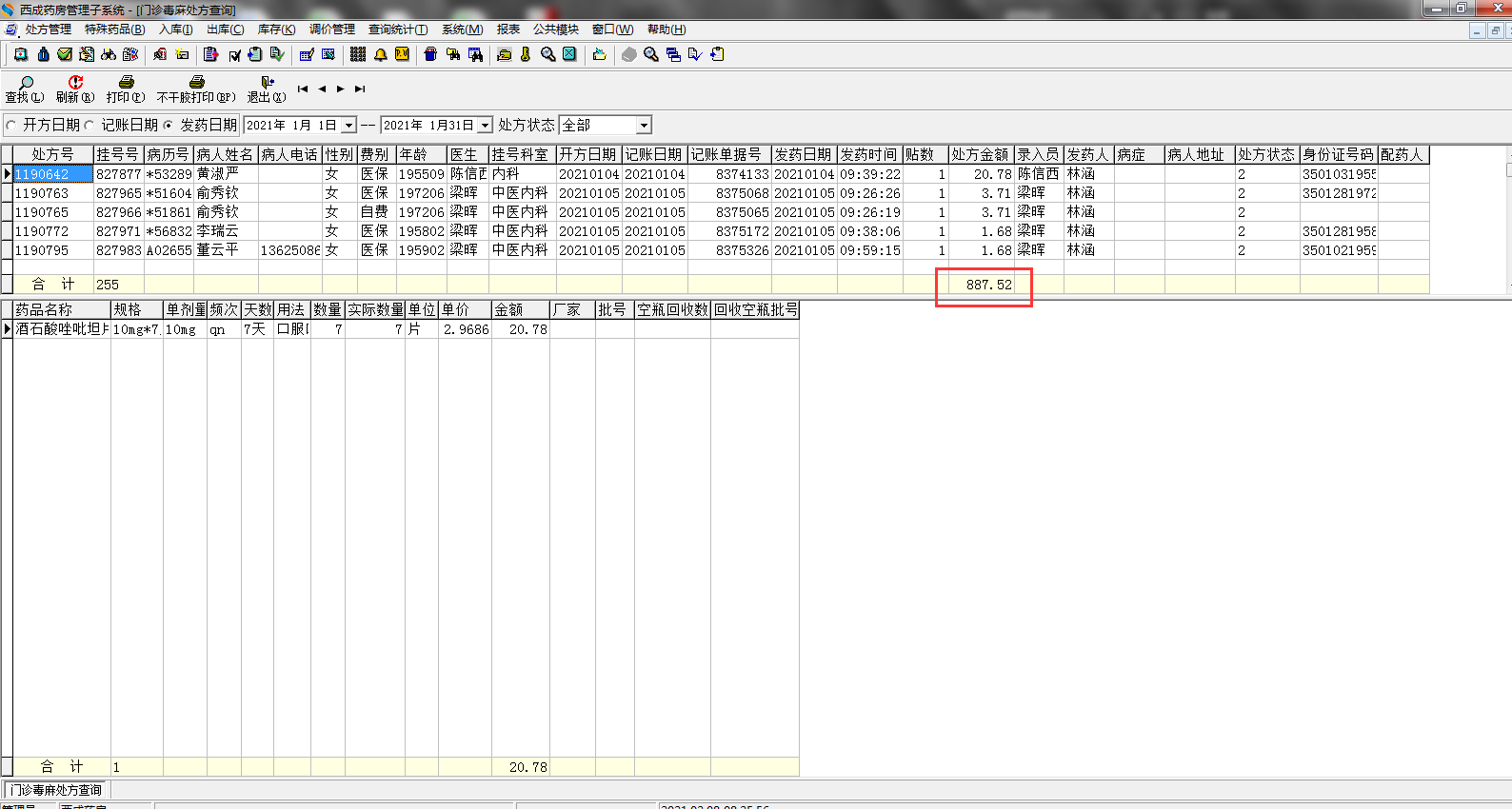The image size is (1512, 809).
Task: Click the 退出 (Exit) door icon
Action: click(267, 84)
